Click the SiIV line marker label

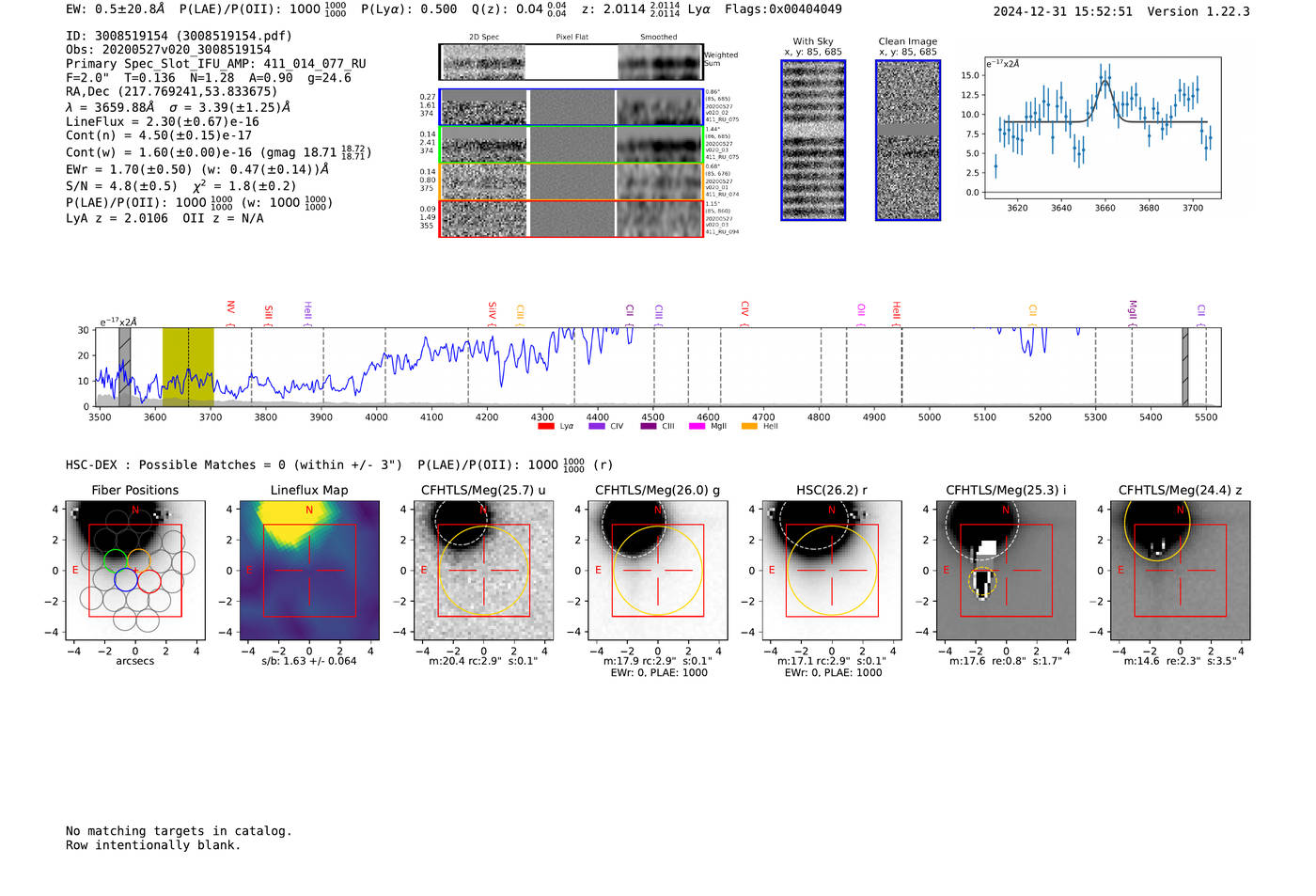492,311
